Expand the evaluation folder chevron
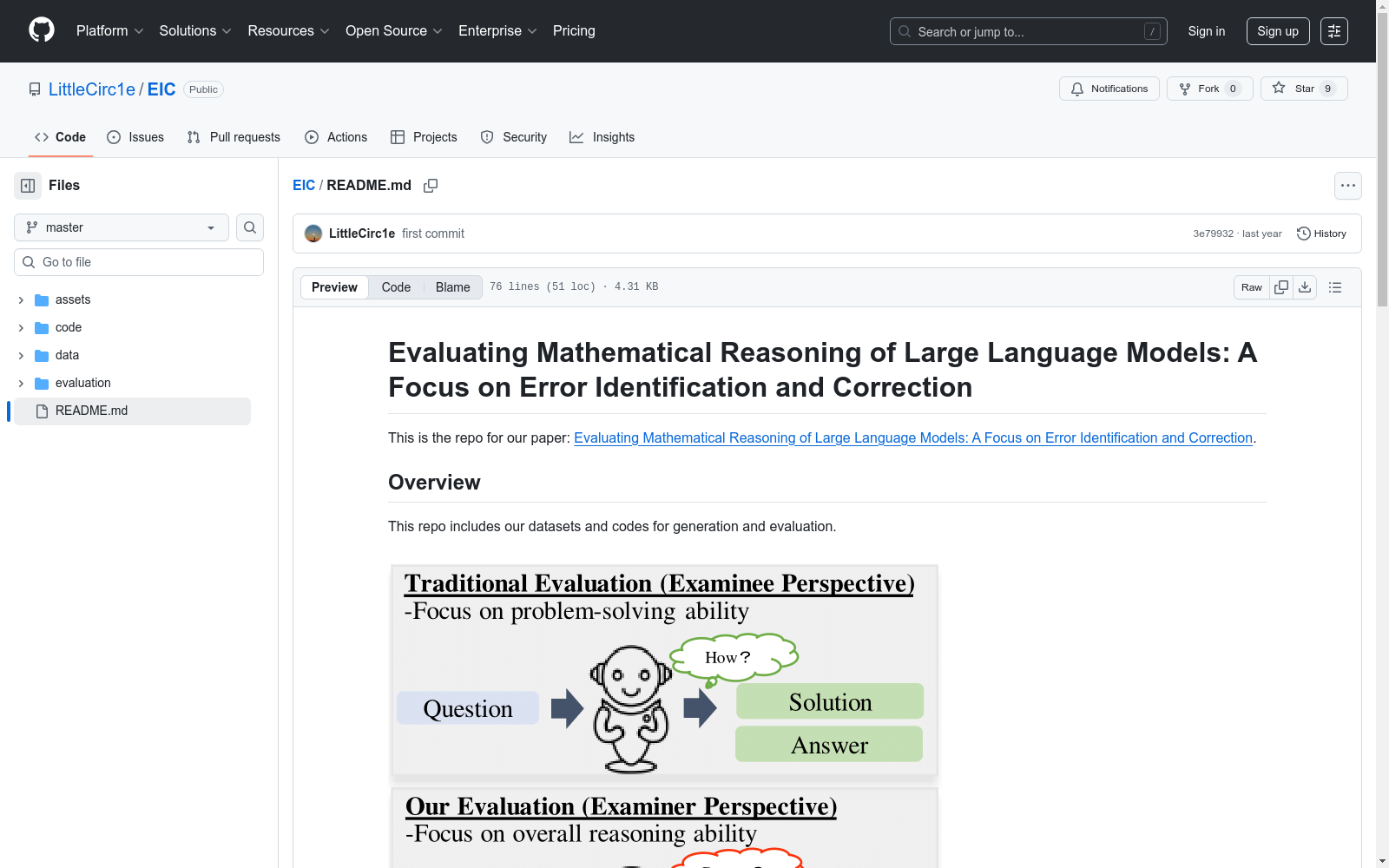This screenshot has width=1389, height=868. [21, 384]
